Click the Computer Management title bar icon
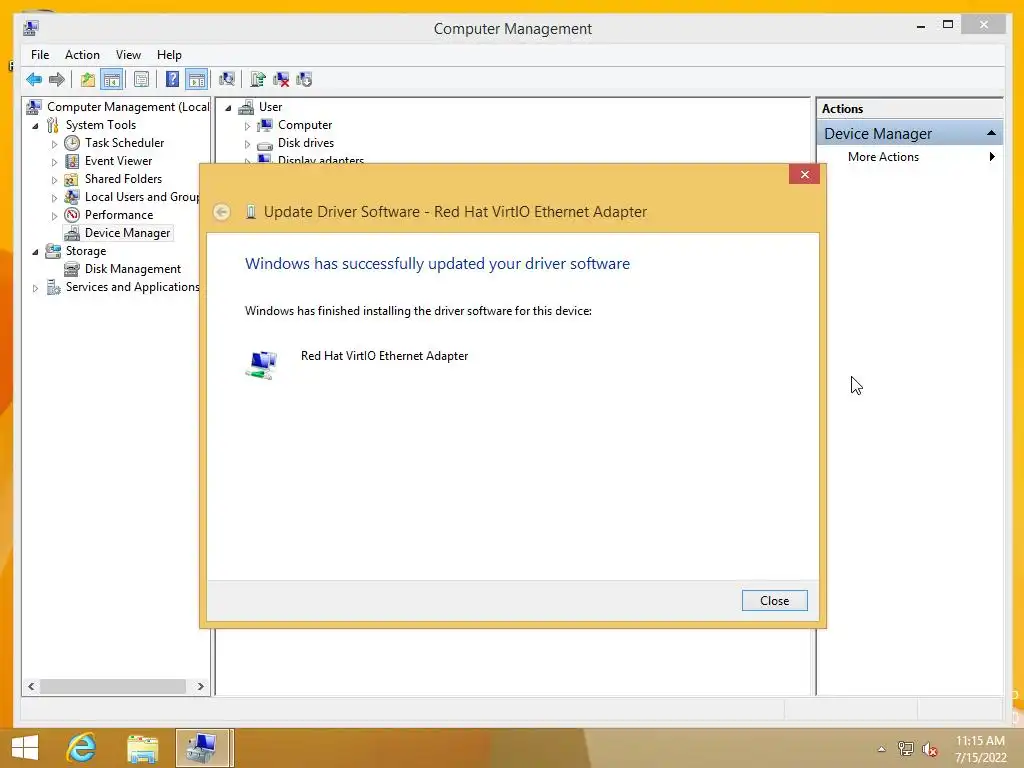Image resolution: width=1024 pixels, height=768 pixels. [x=31, y=28]
